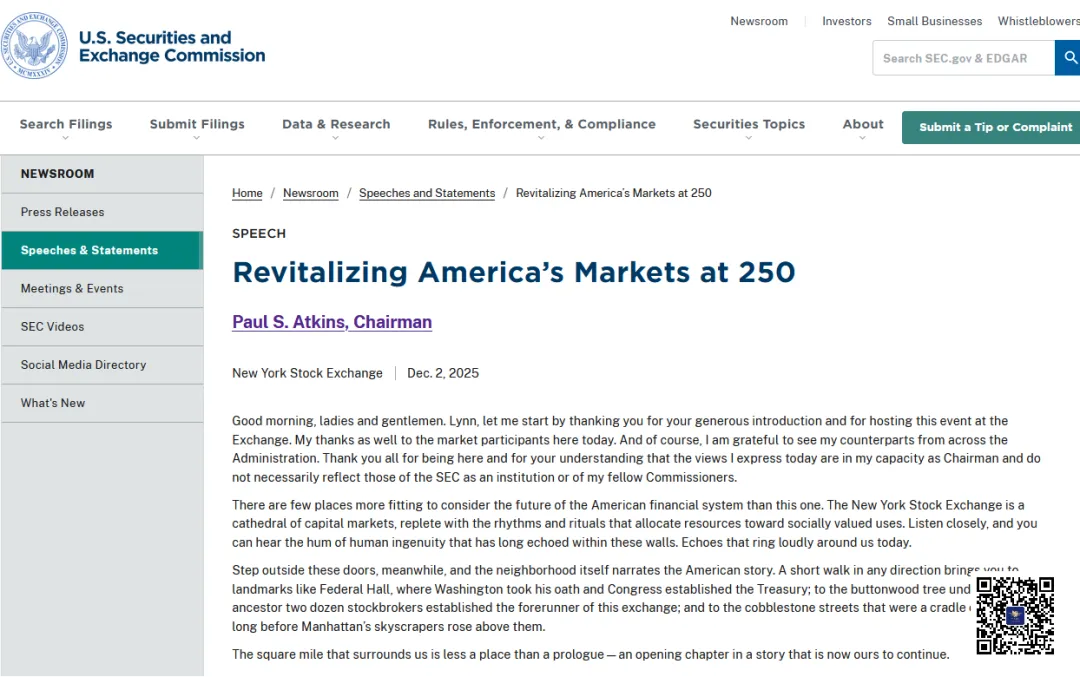Click Speeches and Statements breadcrumb link
This screenshot has height=677, width=1080.
click(x=427, y=193)
